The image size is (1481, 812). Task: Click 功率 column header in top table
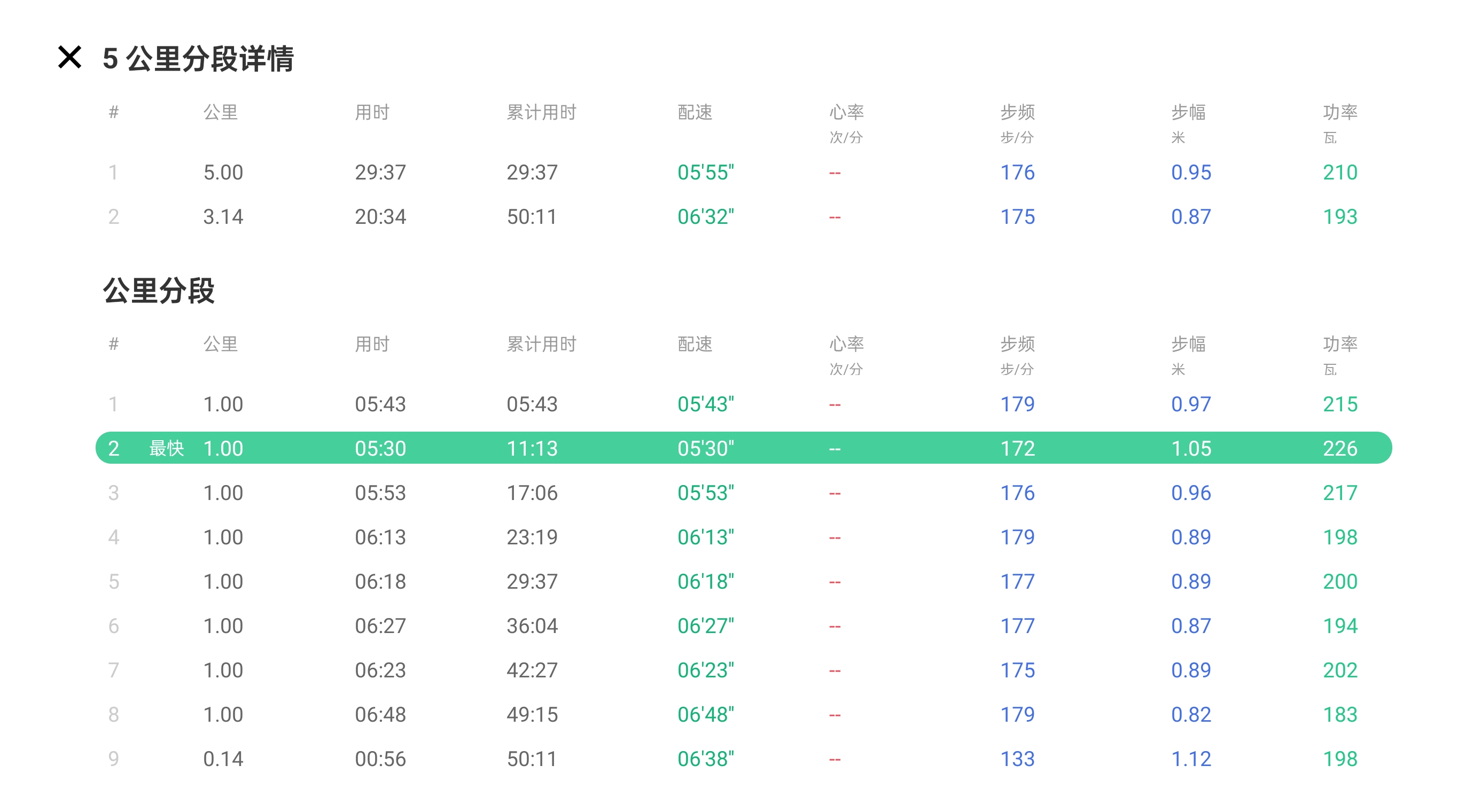1339,112
